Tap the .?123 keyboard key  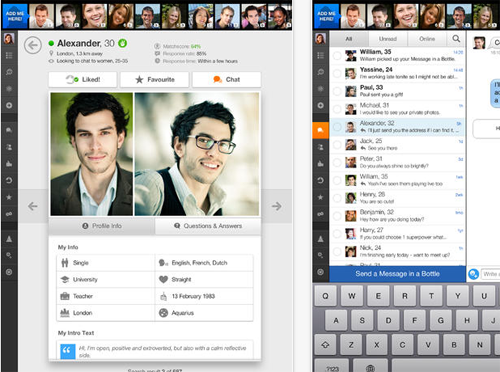tap(332, 367)
